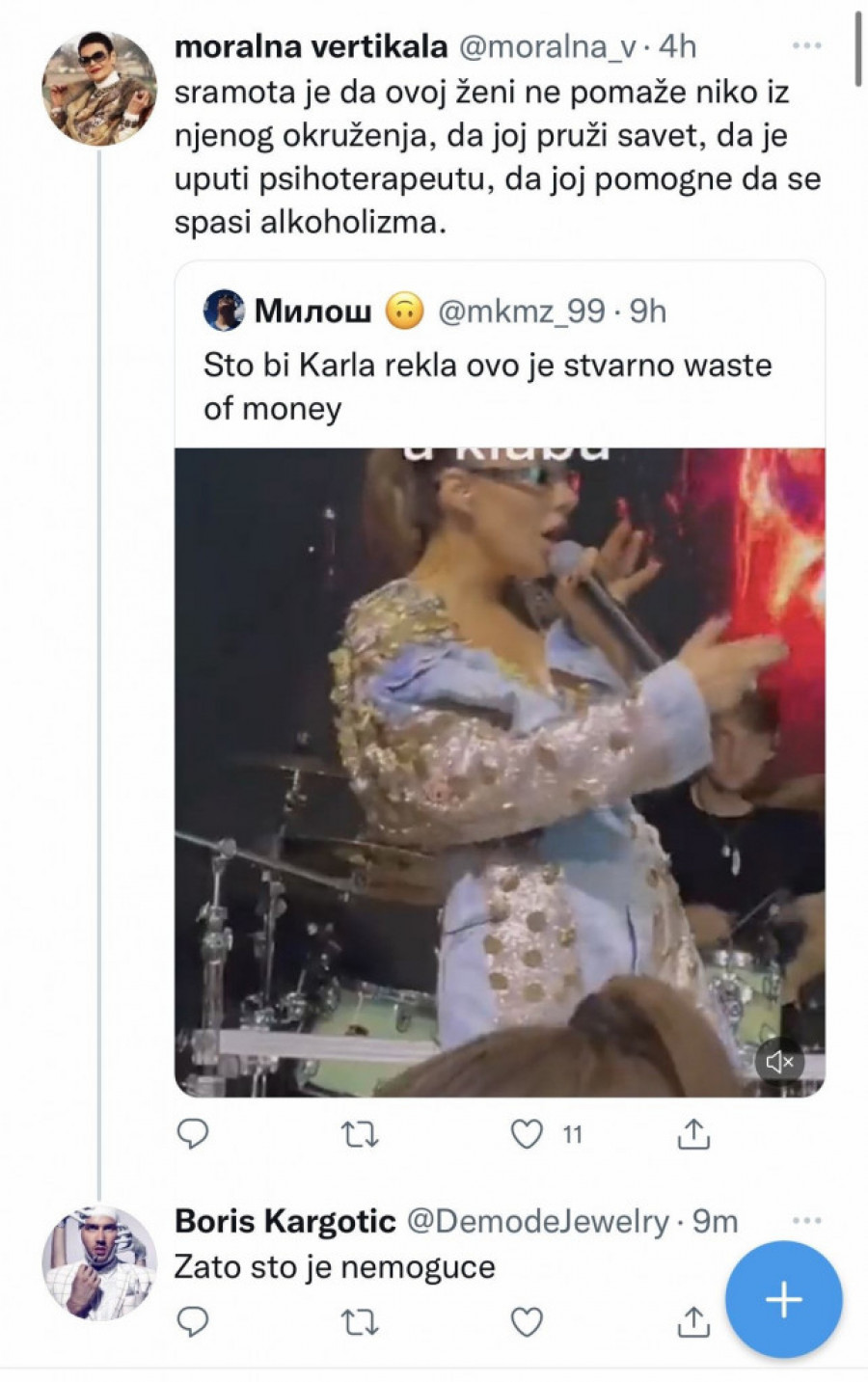Image resolution: width=868 pixels, height=1382 pixels.
Task: Compose a new tweet with plus button
Action: [783, 1299]
